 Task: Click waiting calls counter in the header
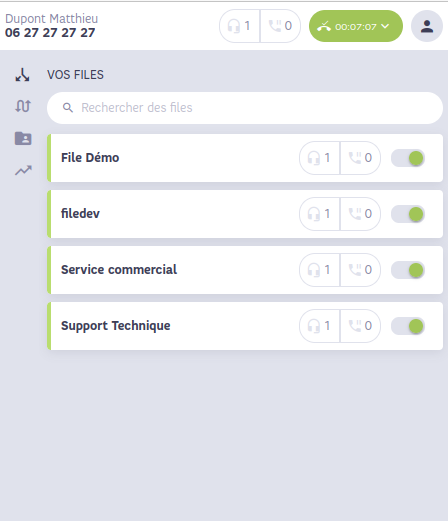(280, 26)
